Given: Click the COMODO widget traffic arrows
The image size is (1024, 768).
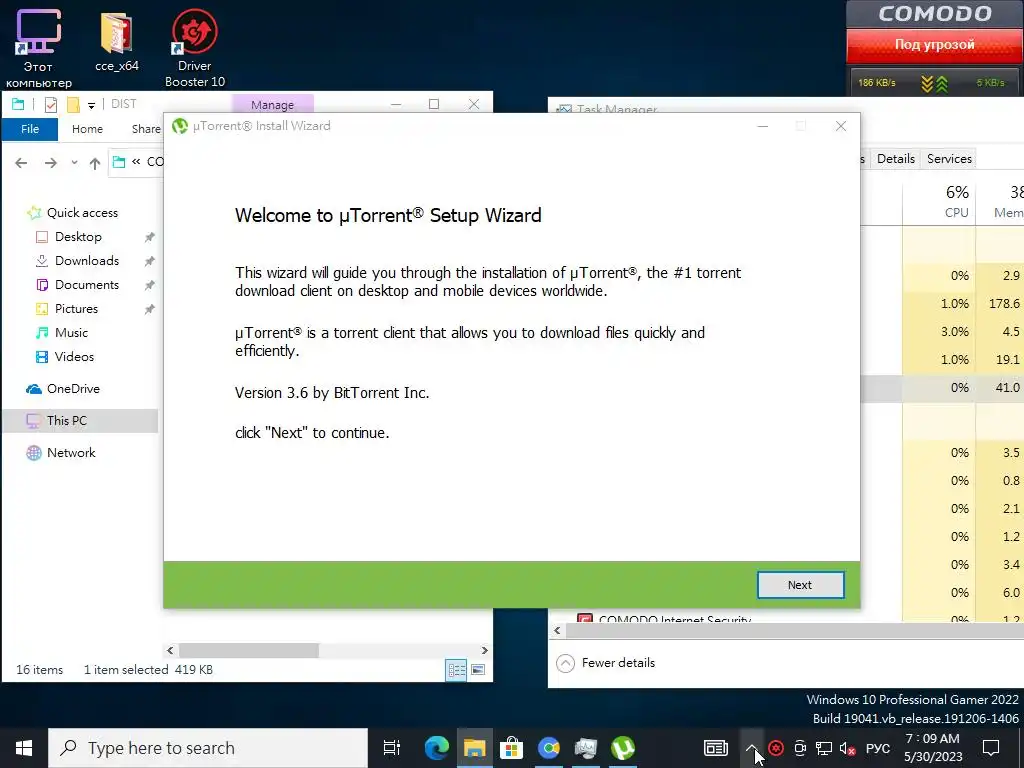Looking at the screenshot, I should [934, 84].
